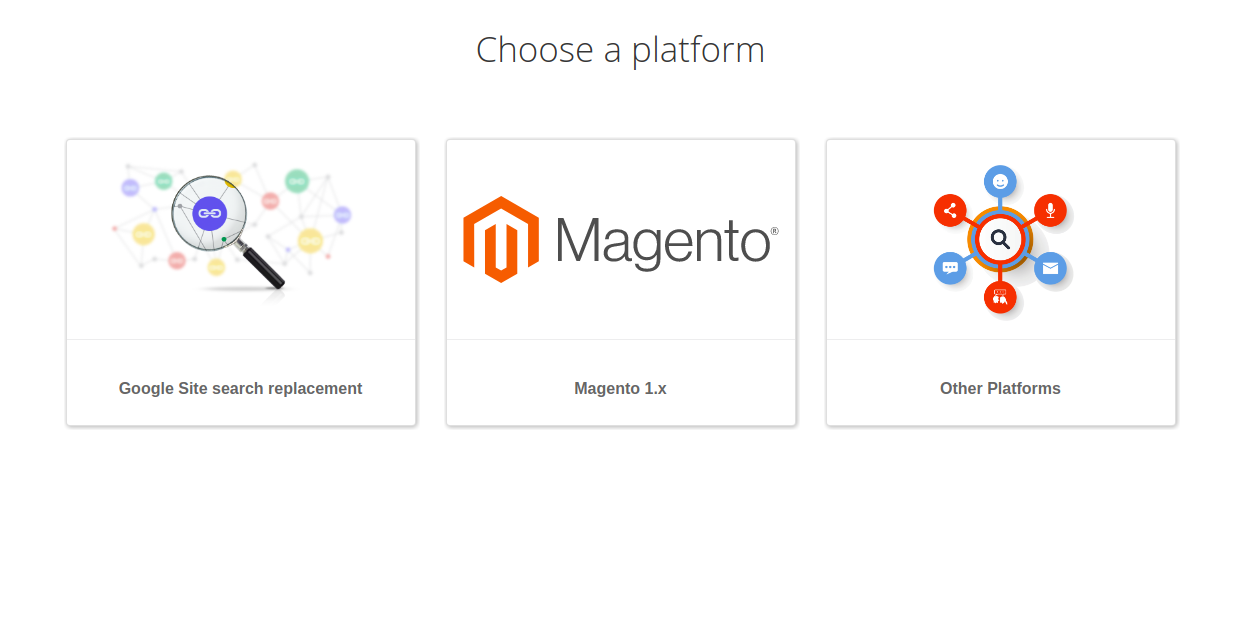The height and width of the screenshot is (621, 1251).
Task: Click the orange Magento logo mark
Action: (x=498, y=238)
